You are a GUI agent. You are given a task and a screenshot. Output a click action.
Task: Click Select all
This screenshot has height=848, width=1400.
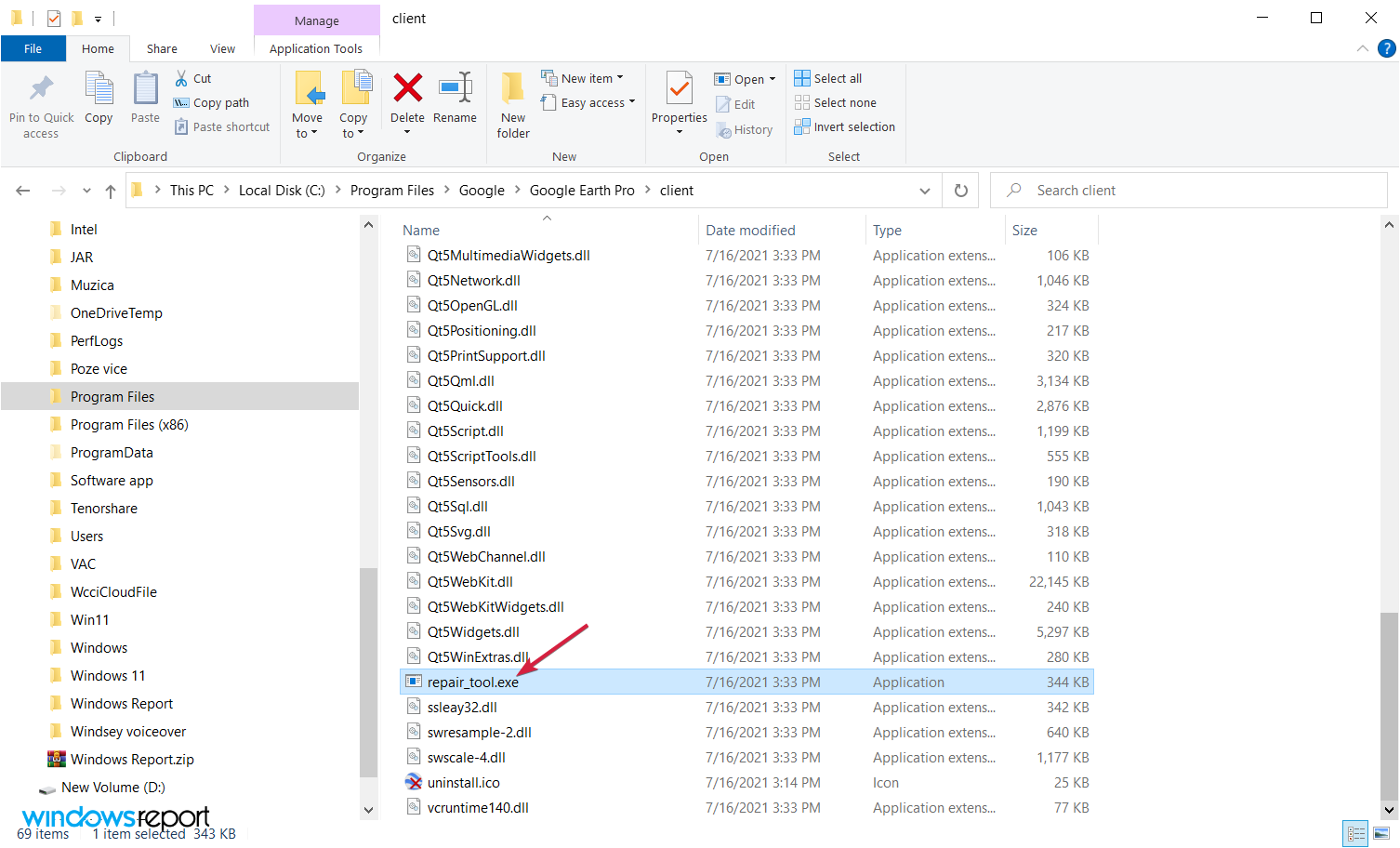(828, 79)
